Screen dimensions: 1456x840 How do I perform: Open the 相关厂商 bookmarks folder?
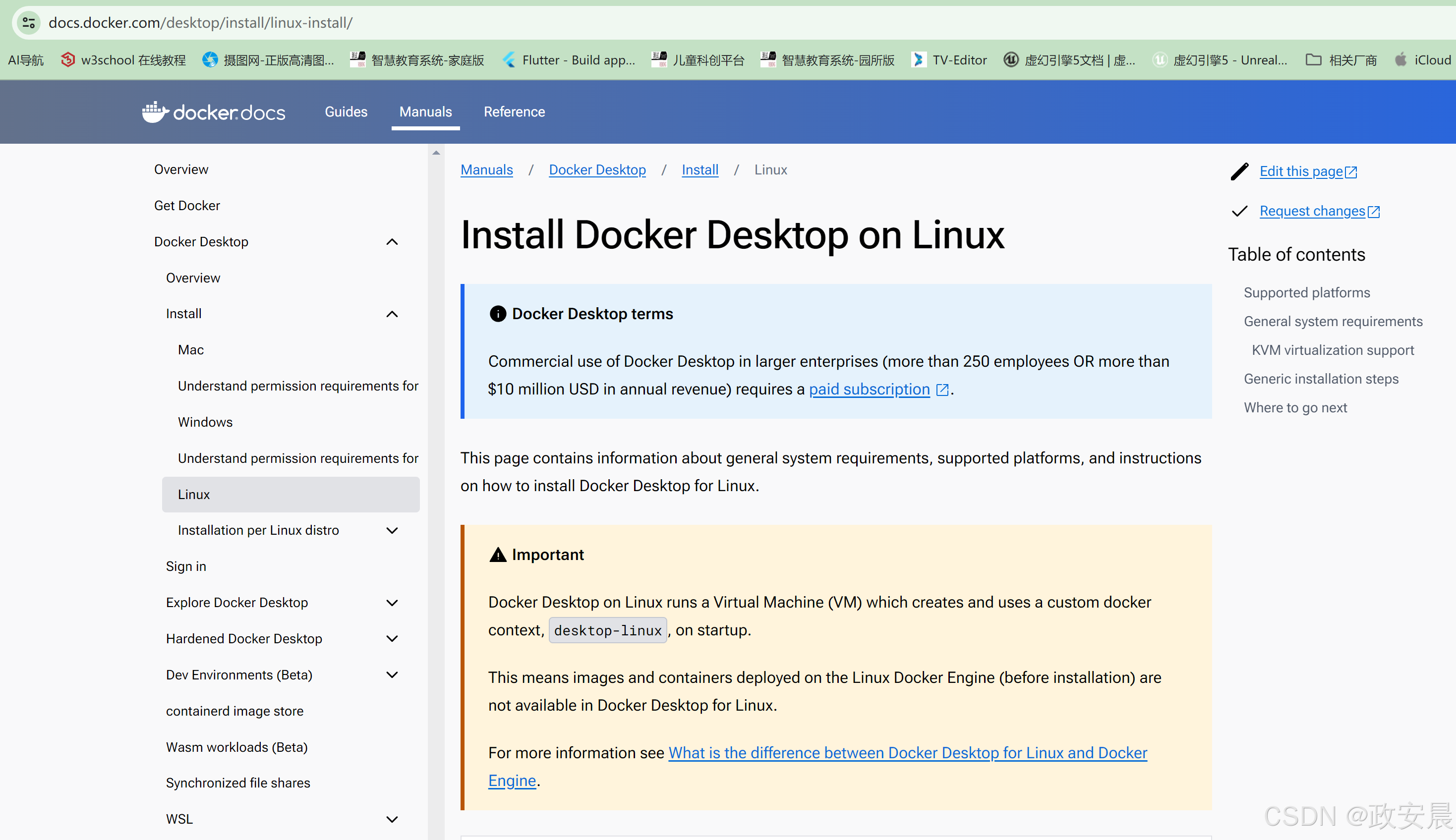point(1341,59)
